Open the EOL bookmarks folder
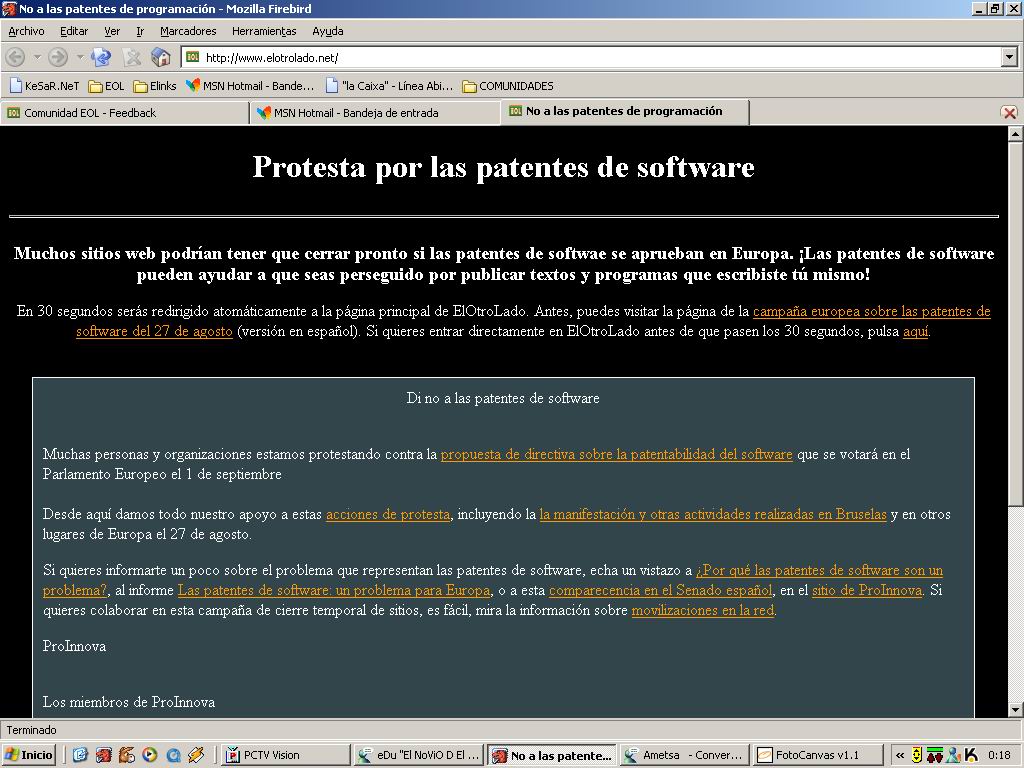This screenshot has height=768, width=1024. pos(106,86)
